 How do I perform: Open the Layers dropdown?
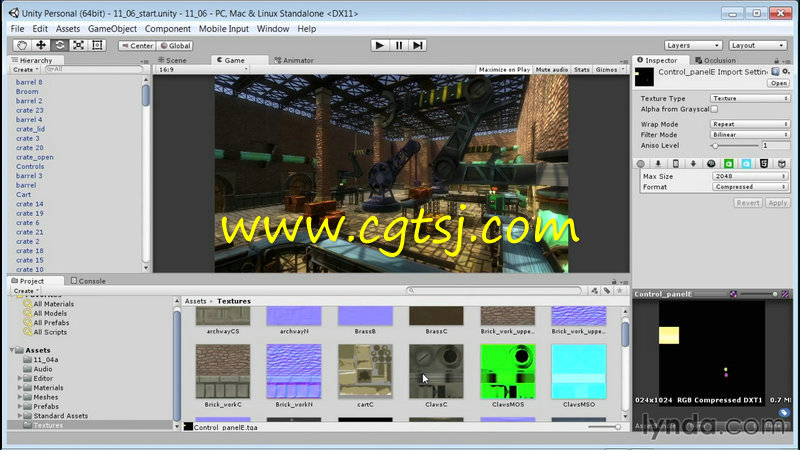[x=692, y=45]
